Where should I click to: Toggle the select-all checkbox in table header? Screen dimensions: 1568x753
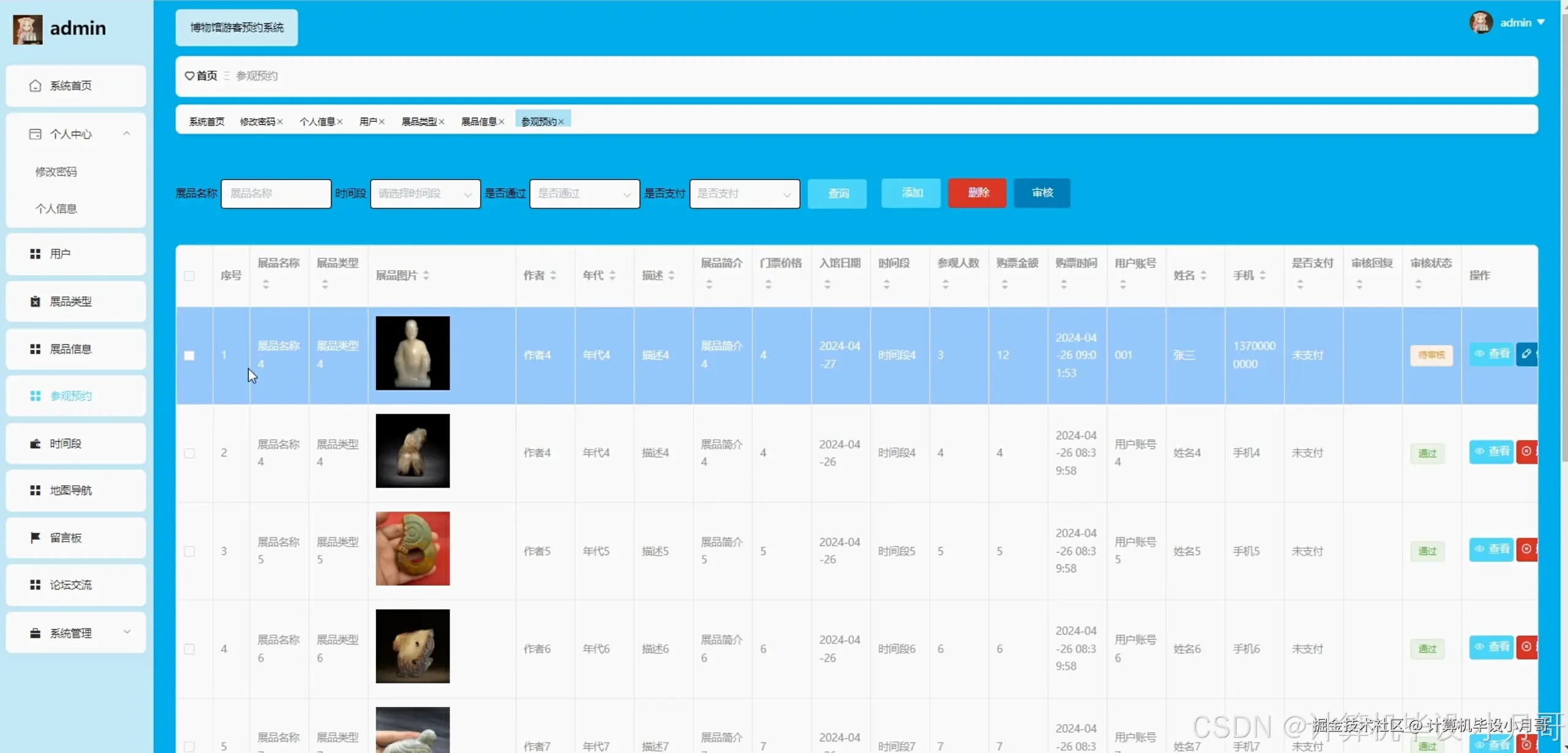189,276
